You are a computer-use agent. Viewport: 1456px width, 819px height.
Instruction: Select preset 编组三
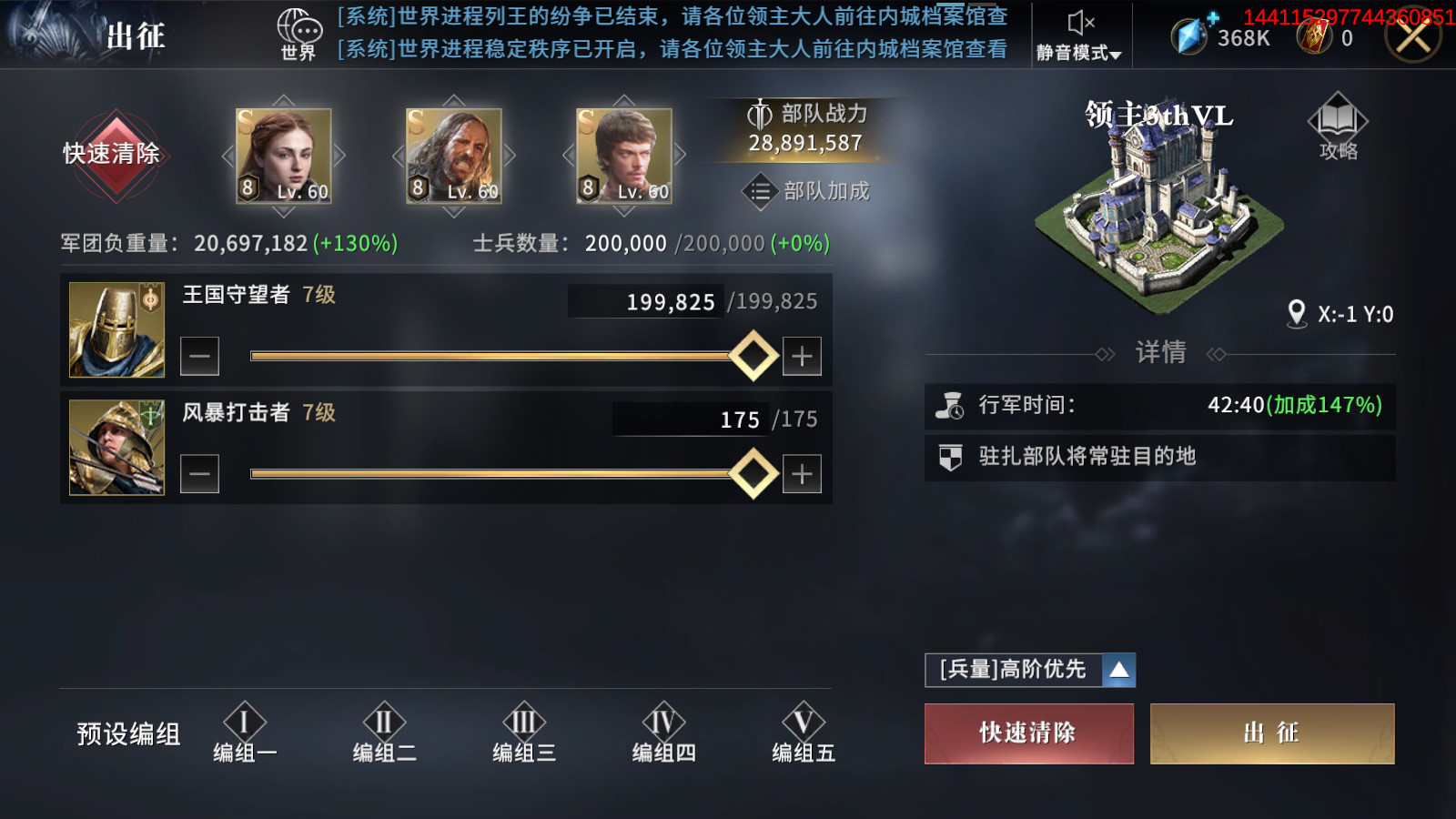coord(523,733)
